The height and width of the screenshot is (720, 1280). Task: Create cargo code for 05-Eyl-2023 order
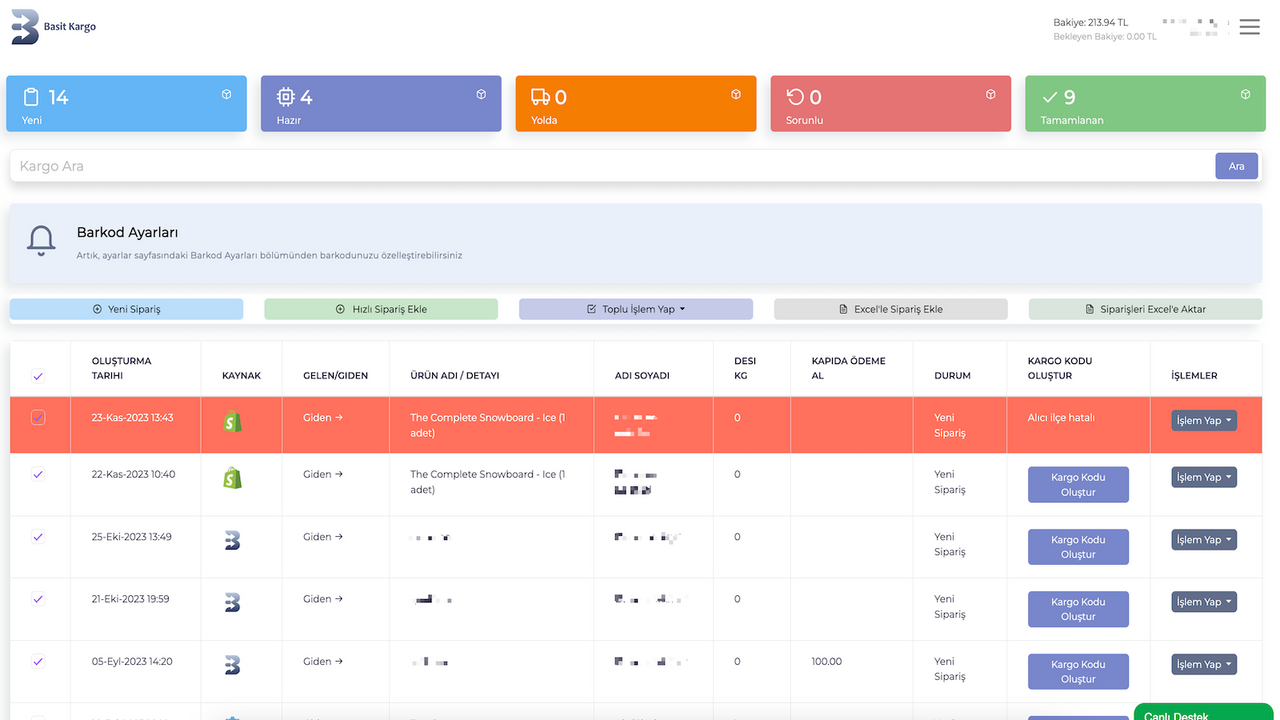[x=1078, y=671]
